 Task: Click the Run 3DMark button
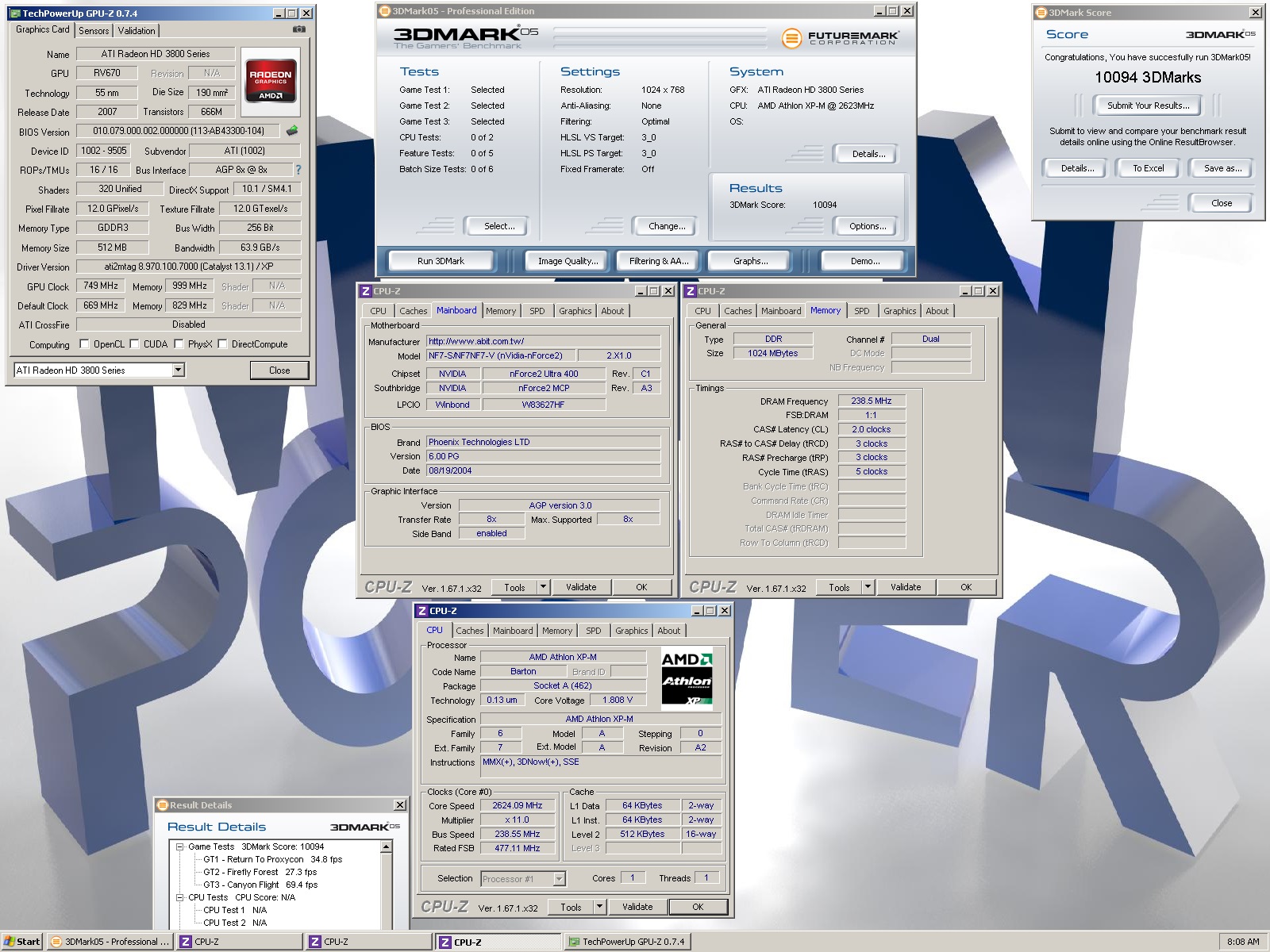click(x=441, y=261)
